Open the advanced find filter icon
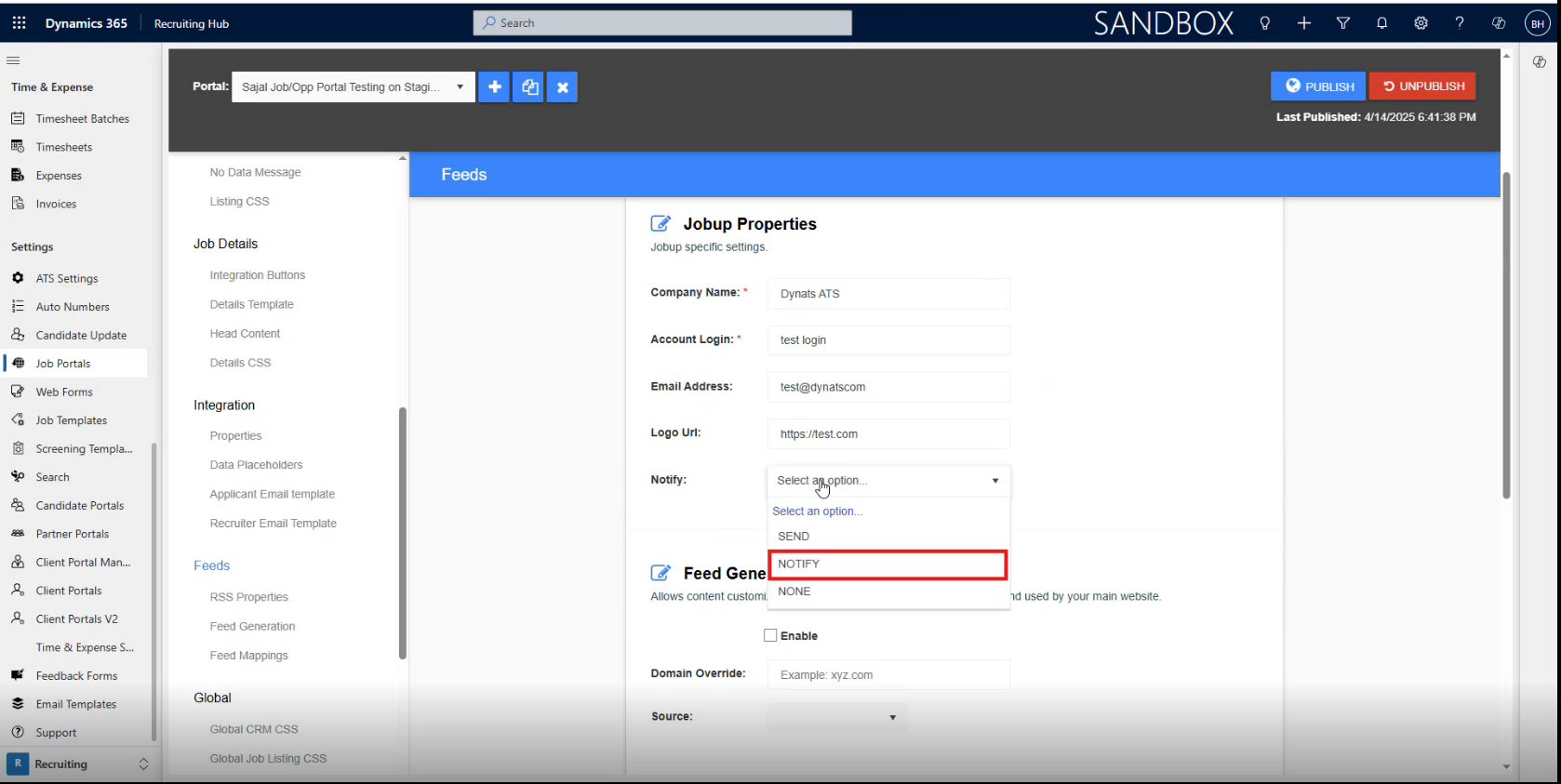The width and height of the screenshot is (1561, 784). tap(1343, 23)
